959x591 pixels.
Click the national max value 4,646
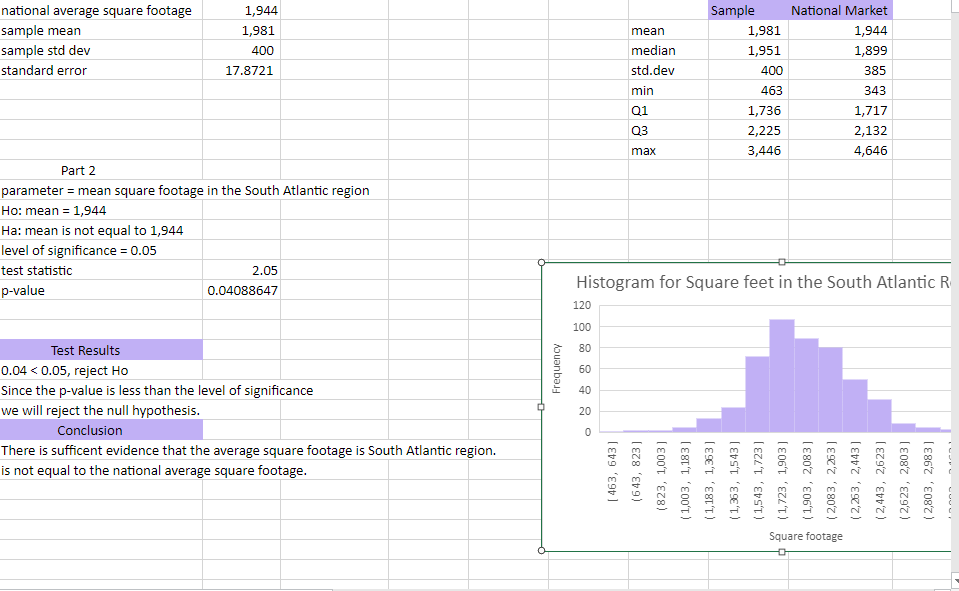(x=840, y=151)
